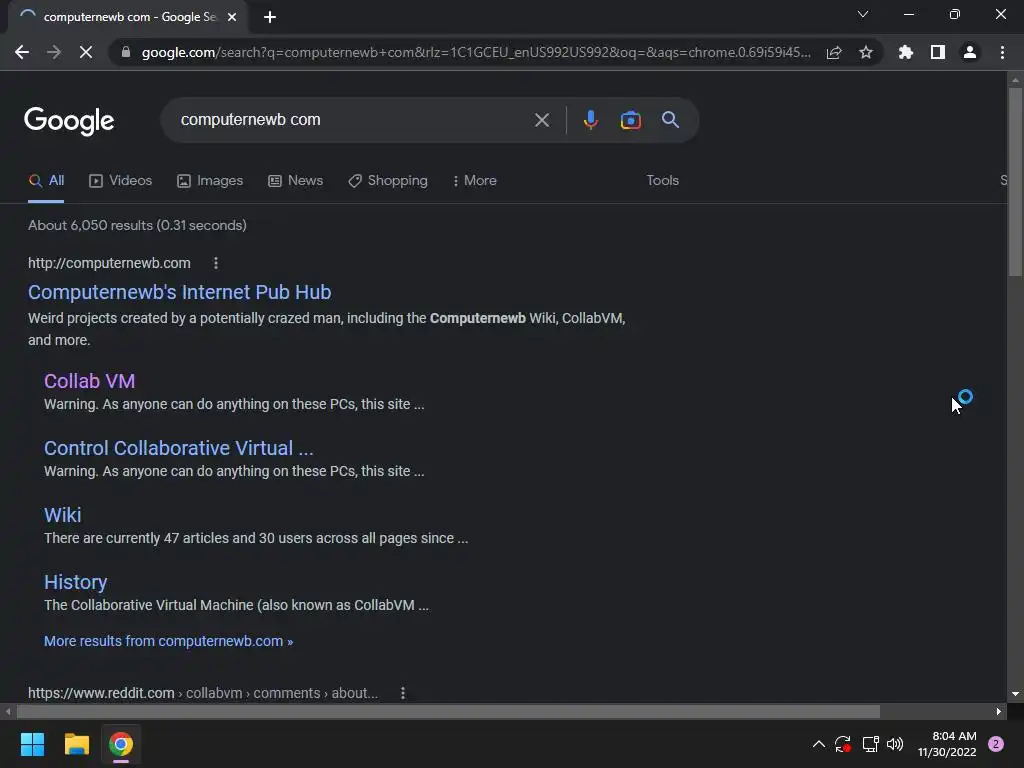The height and width of the screenshot is (768, 1024).
Task: Click the sync status tray icon
Action: [x=842, y=744]
